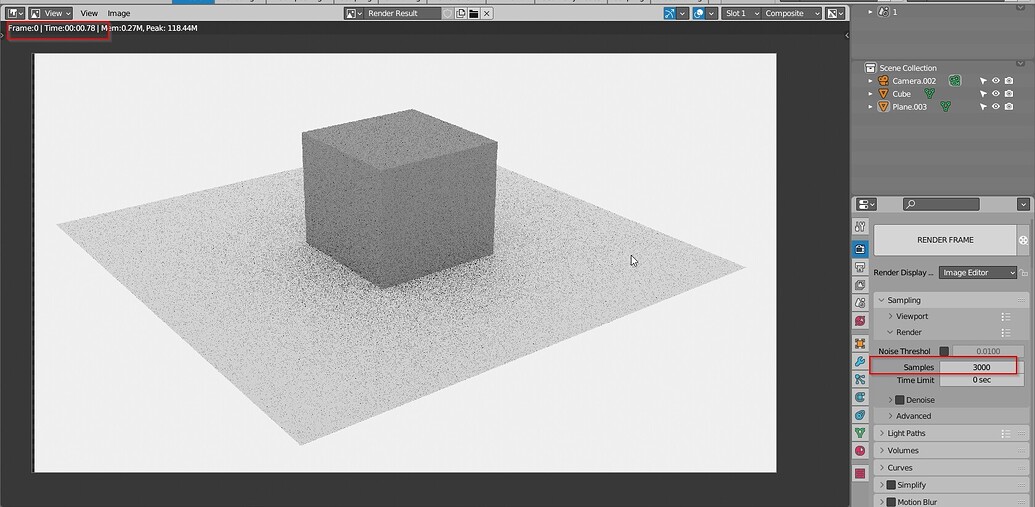Toggle selectability arrow for Cube

coord(983,94)
